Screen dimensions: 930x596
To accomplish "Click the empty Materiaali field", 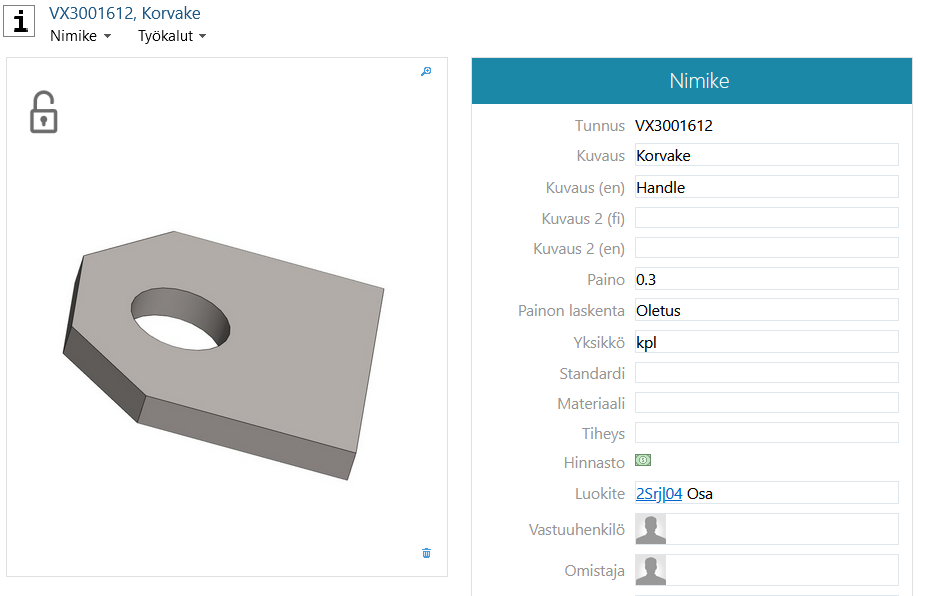I will click(x=766, y=403).
